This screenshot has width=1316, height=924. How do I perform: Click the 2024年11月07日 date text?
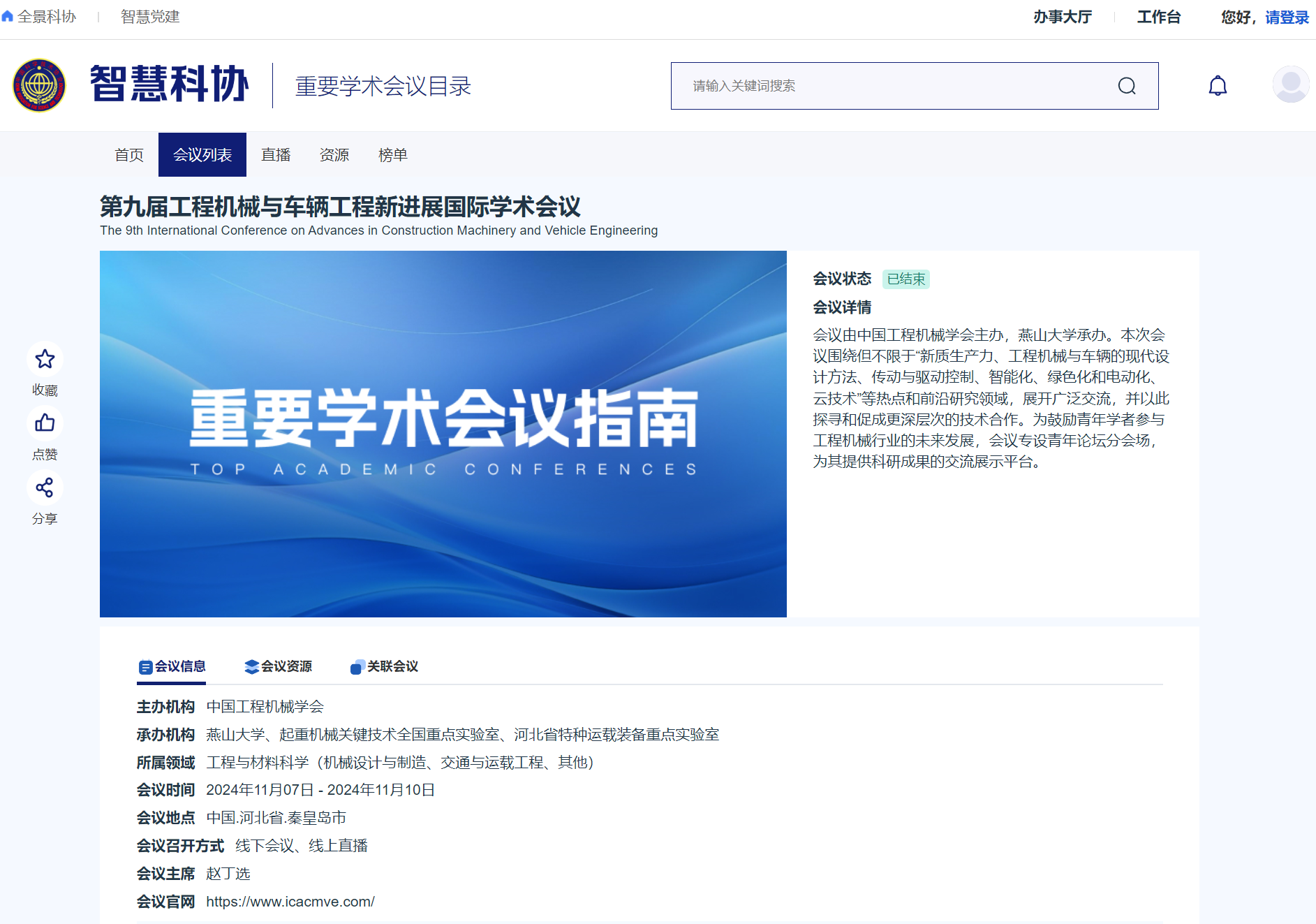tap(260, 790)
